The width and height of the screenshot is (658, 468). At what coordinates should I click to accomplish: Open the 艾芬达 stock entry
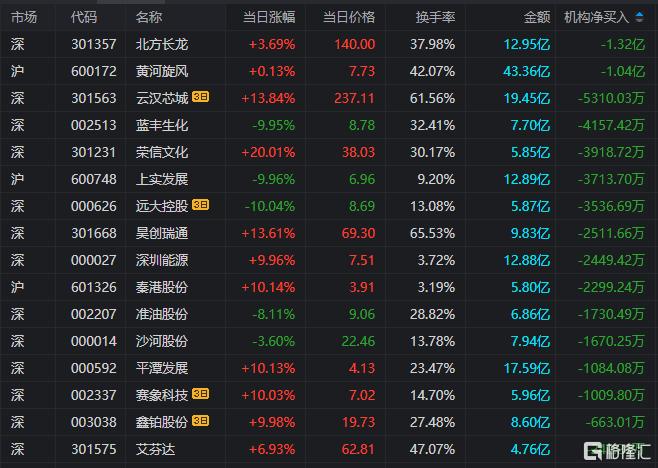pos(155,449)
